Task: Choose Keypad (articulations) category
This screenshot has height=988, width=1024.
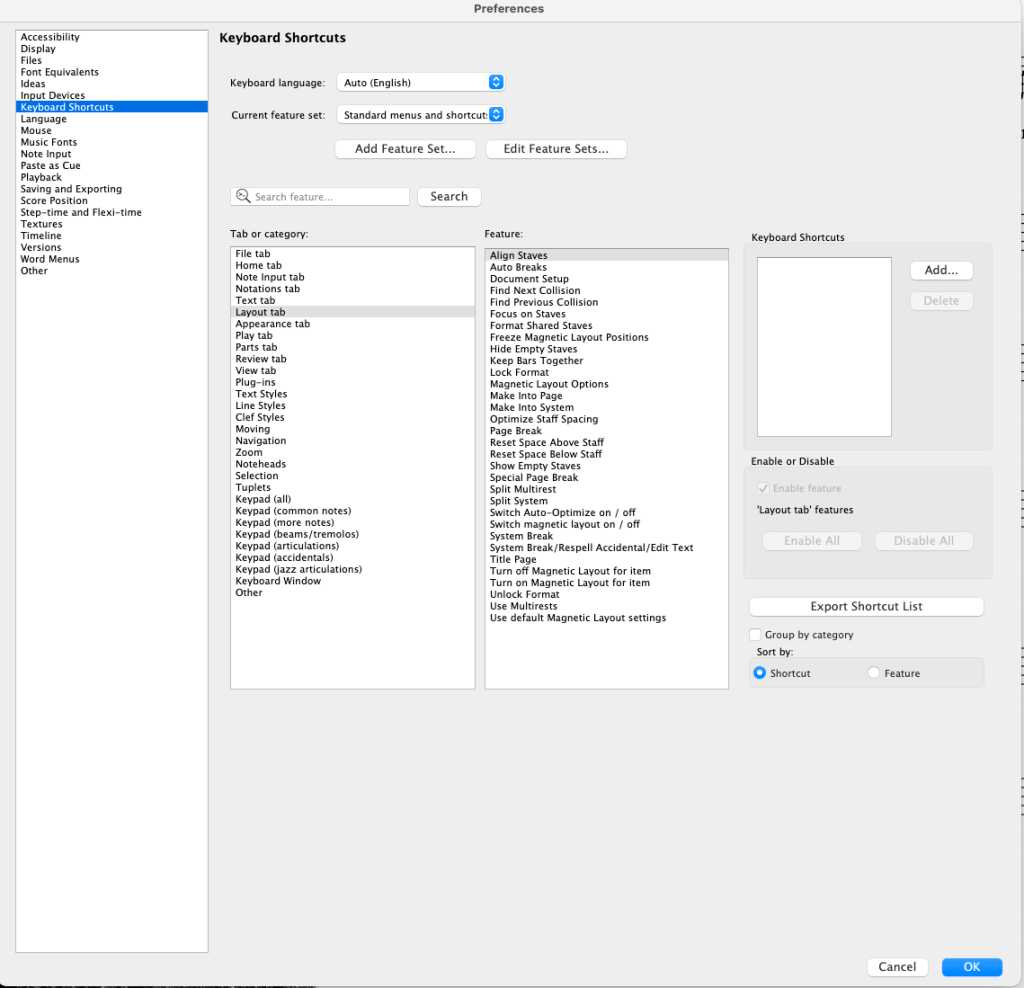Action: pos(287,546)
